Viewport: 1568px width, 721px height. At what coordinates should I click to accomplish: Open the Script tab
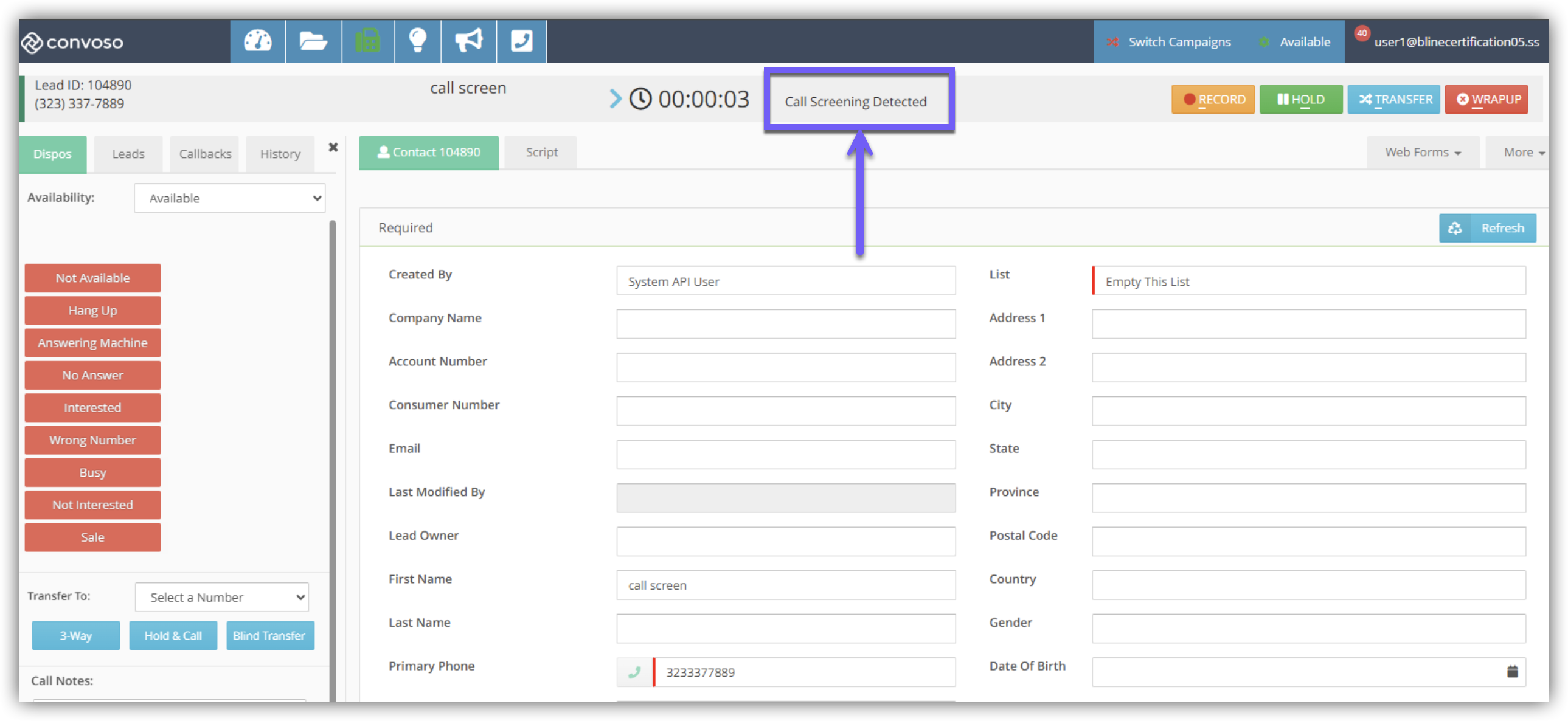(541, 153)
